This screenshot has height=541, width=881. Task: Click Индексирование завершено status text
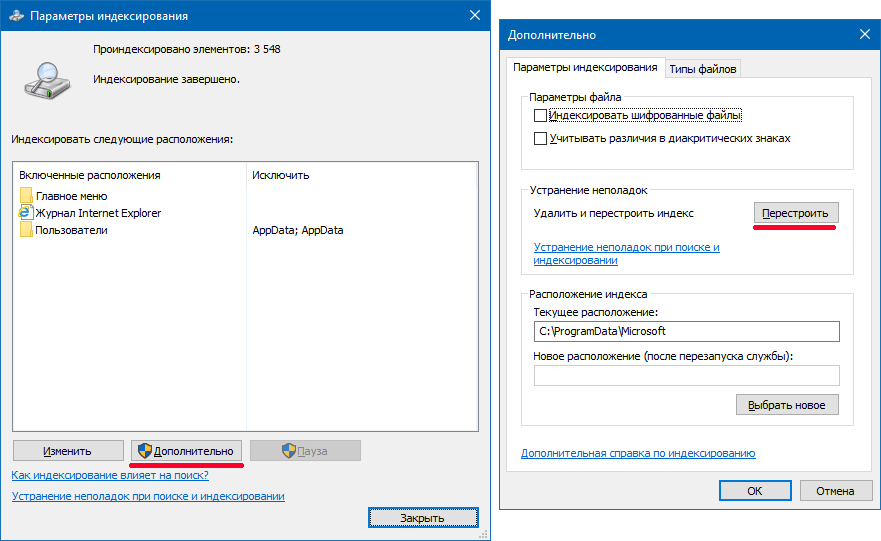point(166,79)
